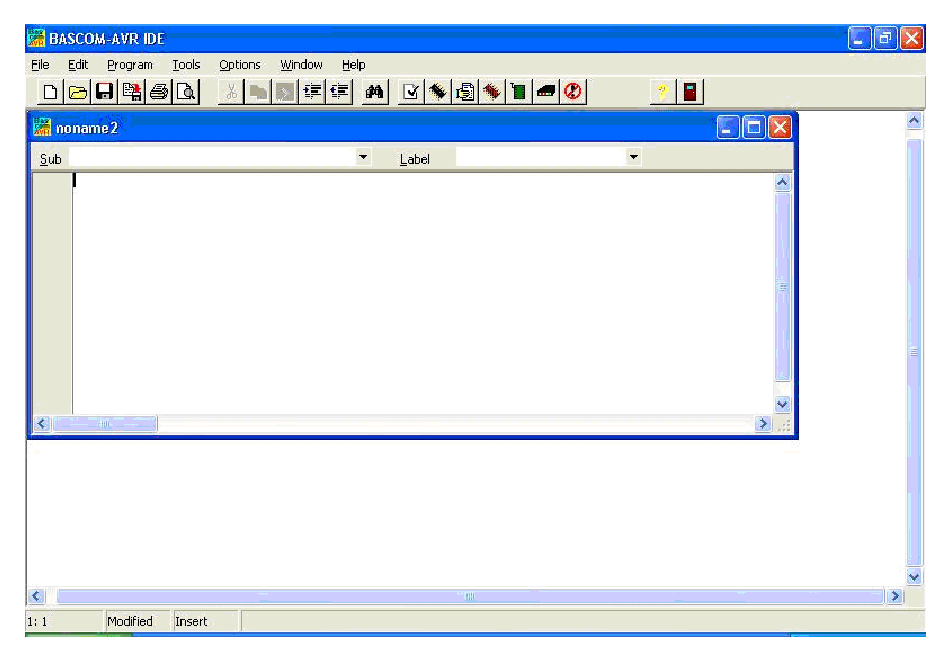The width and height of the screenshot is (948, 660).
Task: Click the editor horizontal scrollbar left arrow
Action: pyautogui.click(x=42, y=424)
